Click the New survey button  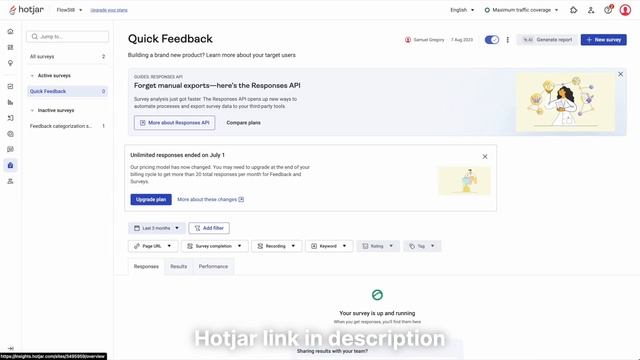pos(604,40)
